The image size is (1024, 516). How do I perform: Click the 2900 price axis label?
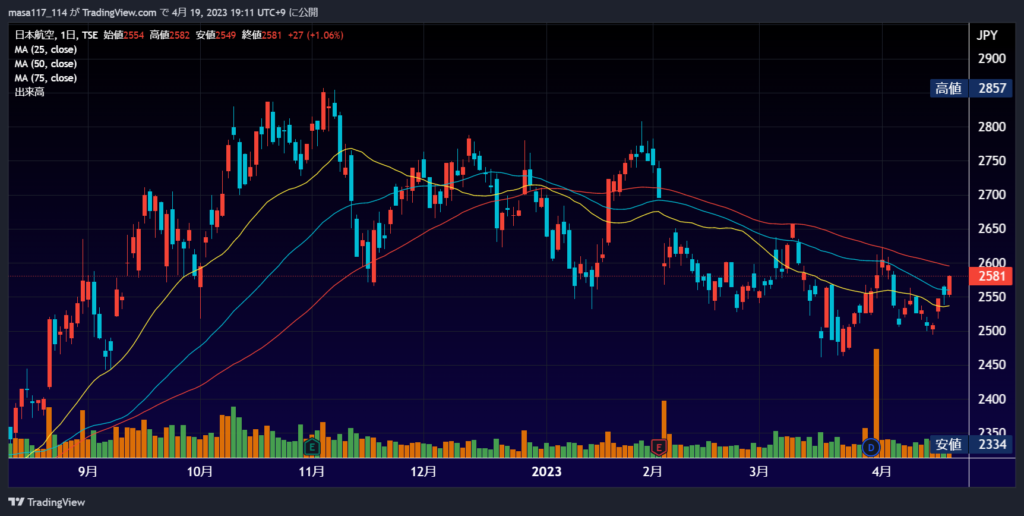[991, 59]
